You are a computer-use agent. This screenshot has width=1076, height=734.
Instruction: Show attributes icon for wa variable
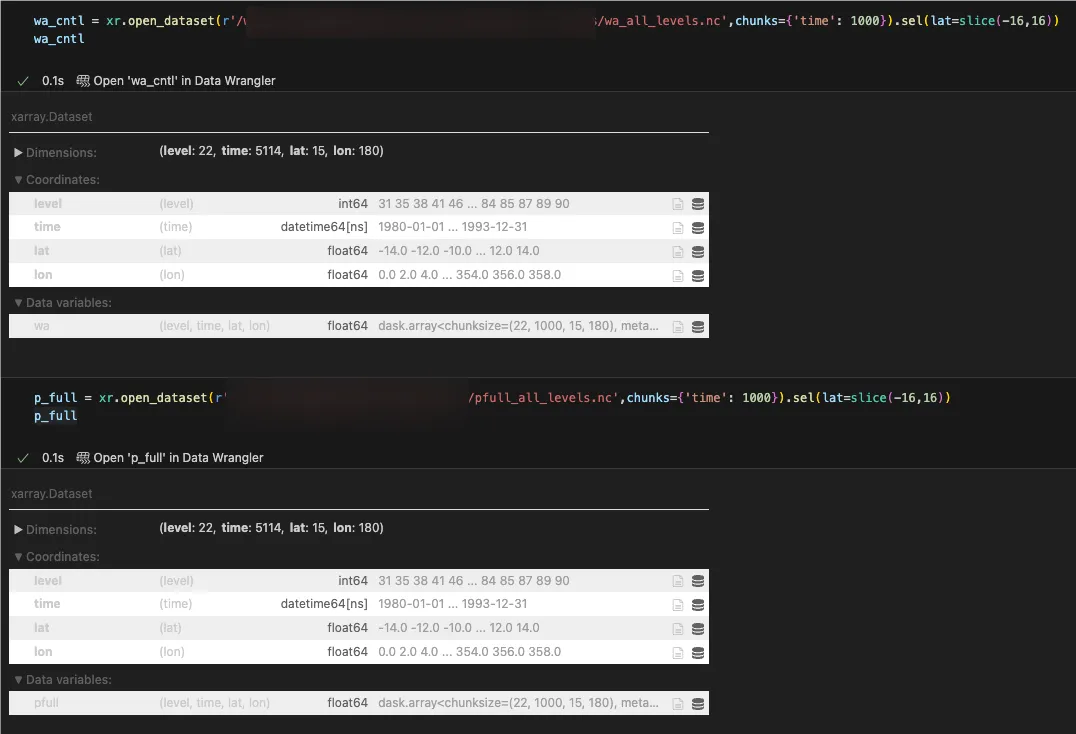coord(677,327)
